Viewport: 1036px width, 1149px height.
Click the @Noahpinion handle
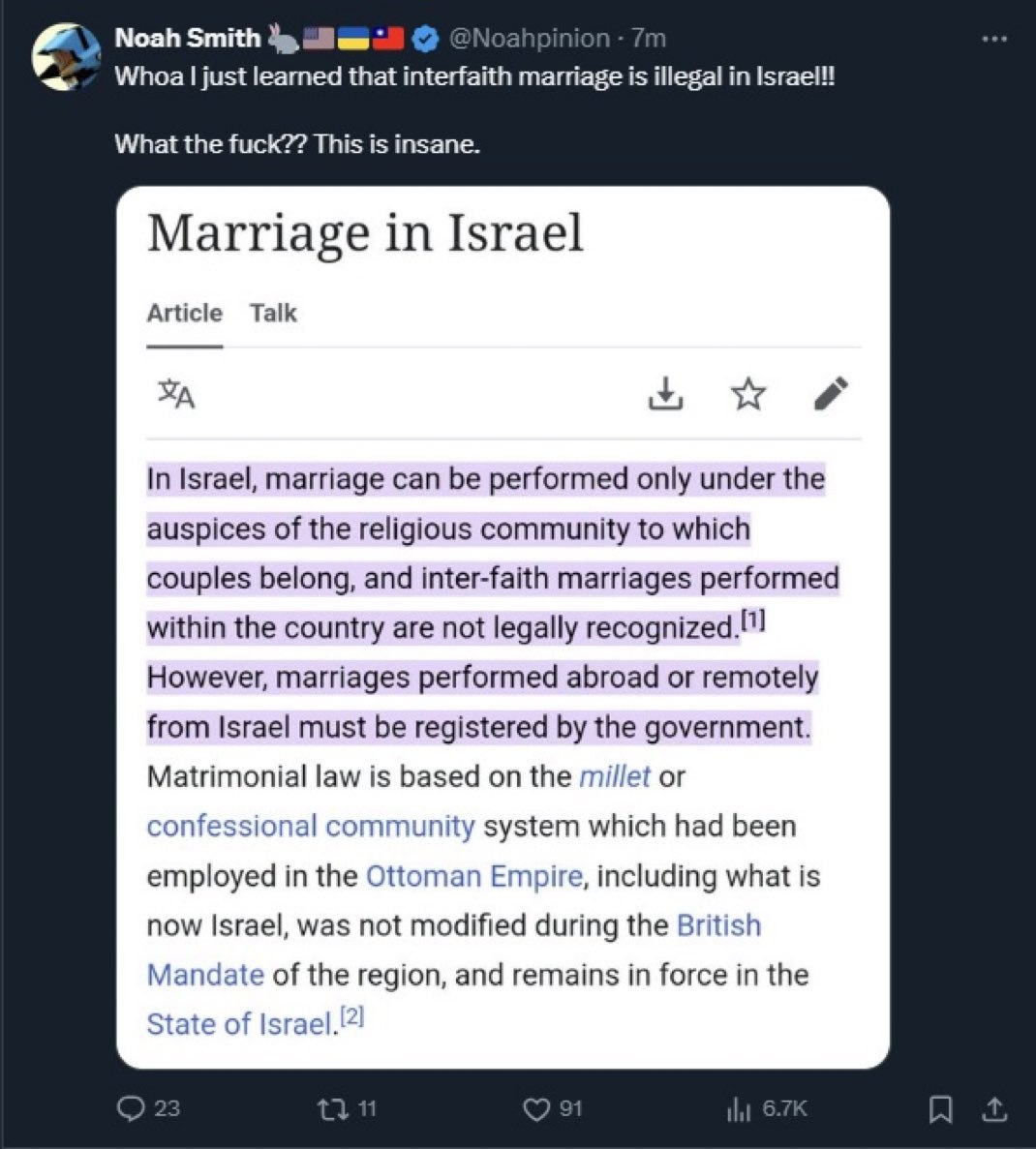click(530, 38)
